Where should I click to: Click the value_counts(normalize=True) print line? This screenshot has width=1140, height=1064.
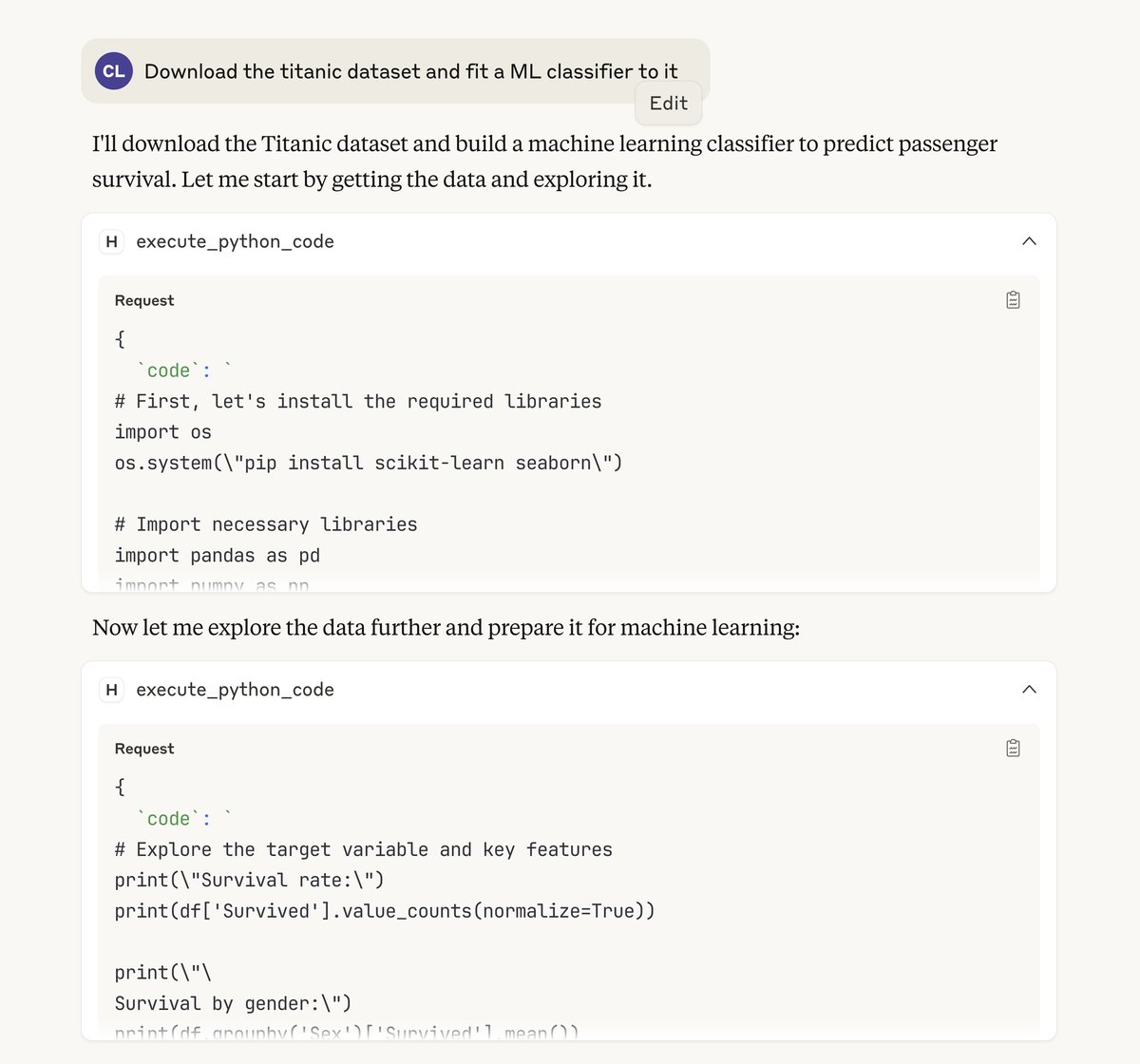click(384, 911)
